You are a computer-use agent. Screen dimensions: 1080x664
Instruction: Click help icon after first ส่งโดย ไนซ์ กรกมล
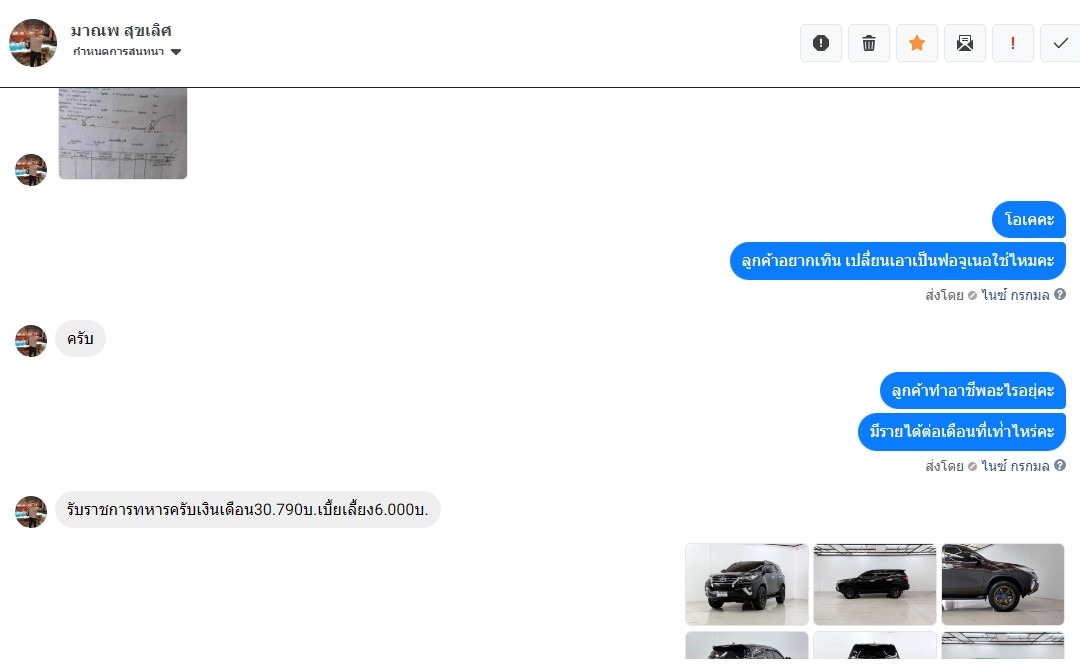click(1060, 294)
